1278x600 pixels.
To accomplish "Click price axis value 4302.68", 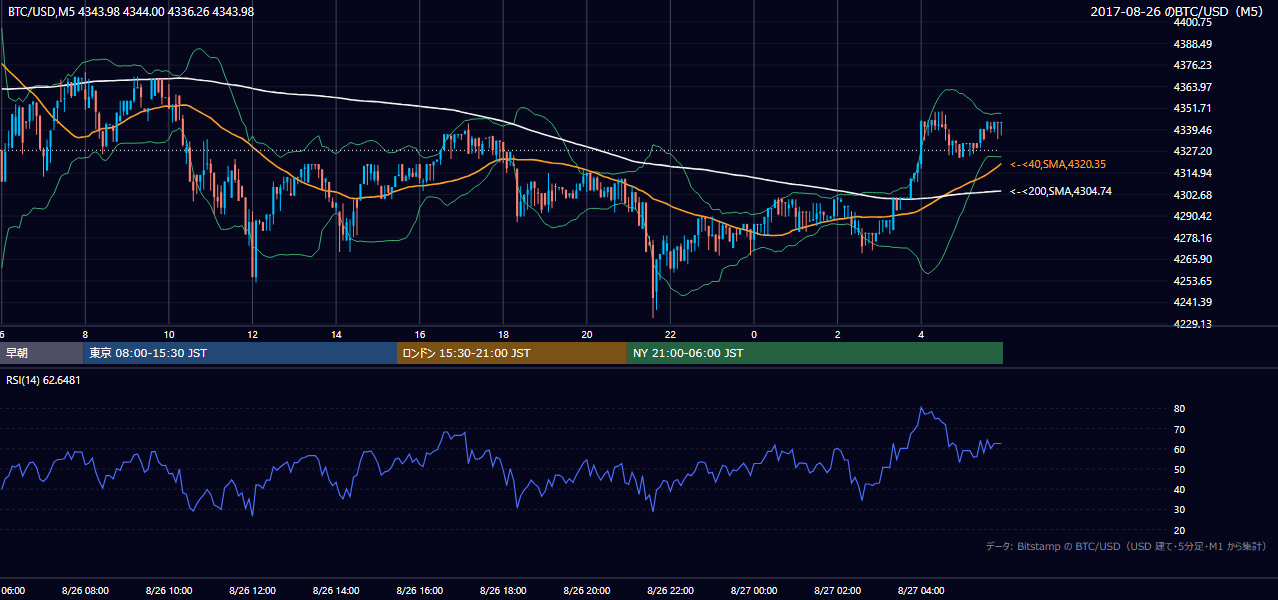I will tap(1193, 195).
